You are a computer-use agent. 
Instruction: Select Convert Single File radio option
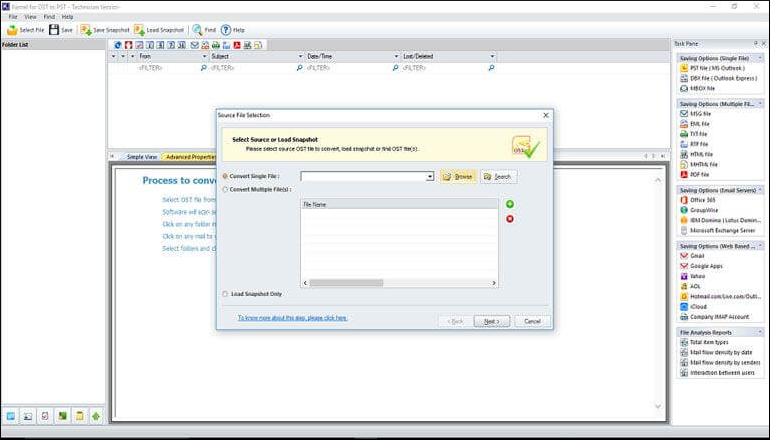pyautogui.click(x=225, y=176)
